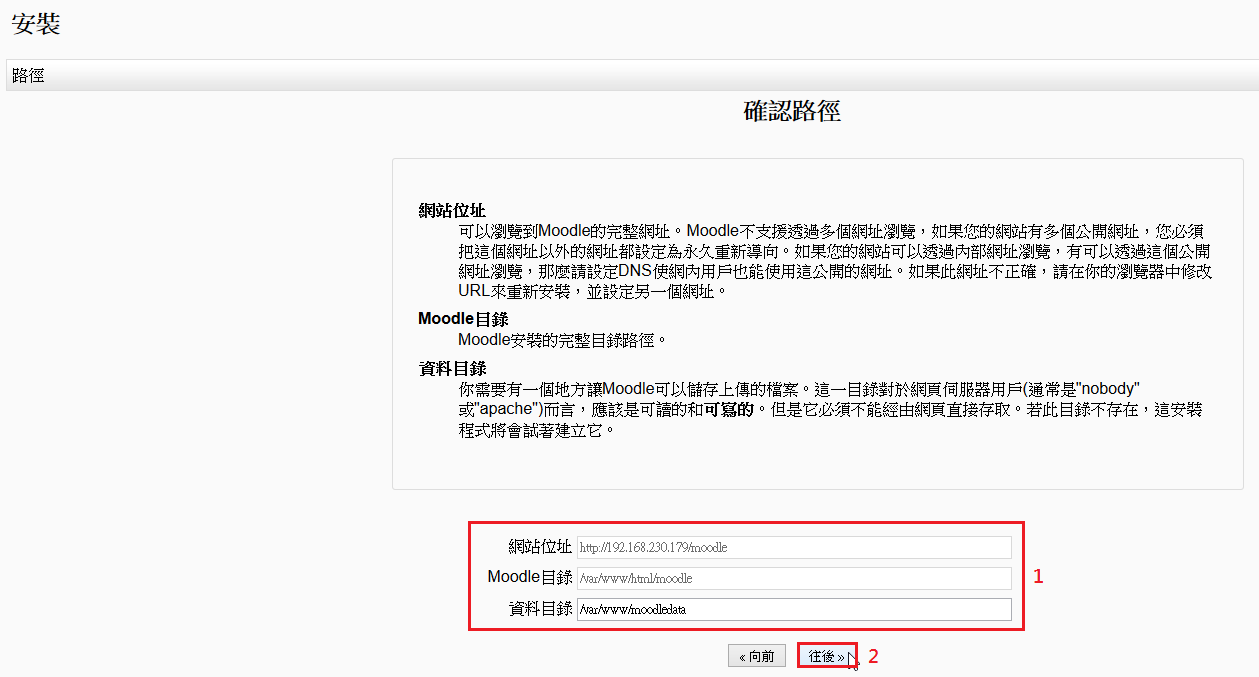Click the 確認路徑 heading

tap(792, 111)
